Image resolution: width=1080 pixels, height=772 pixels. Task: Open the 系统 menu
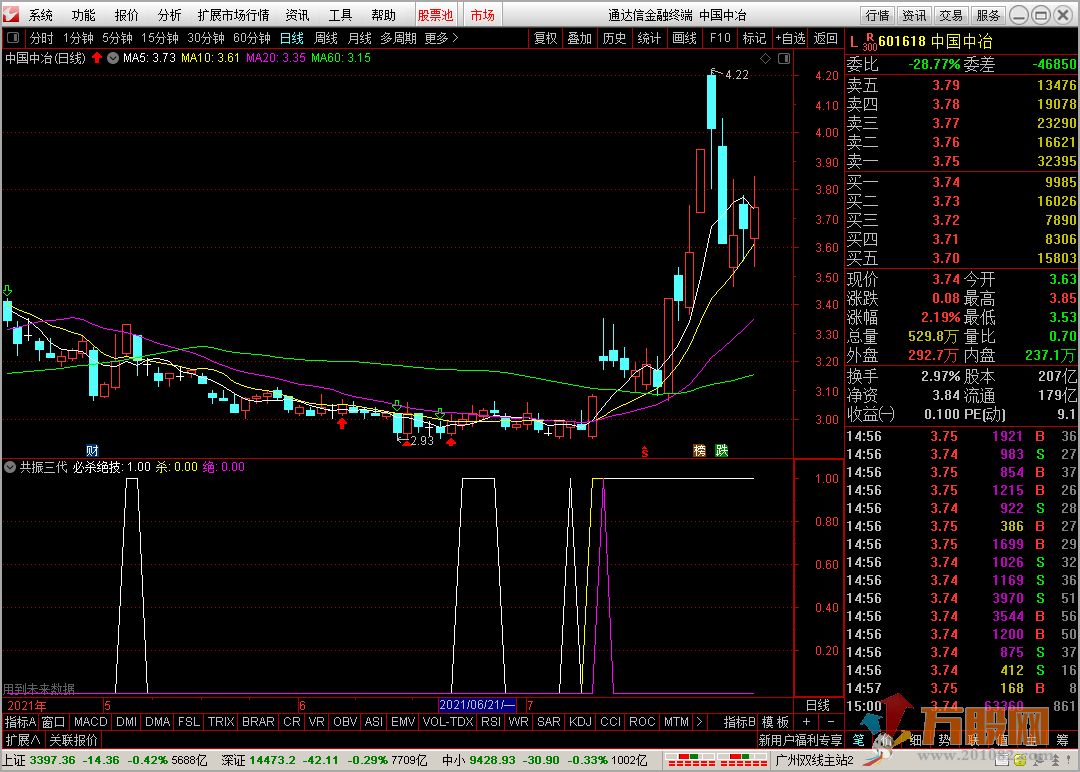point(41,15)
